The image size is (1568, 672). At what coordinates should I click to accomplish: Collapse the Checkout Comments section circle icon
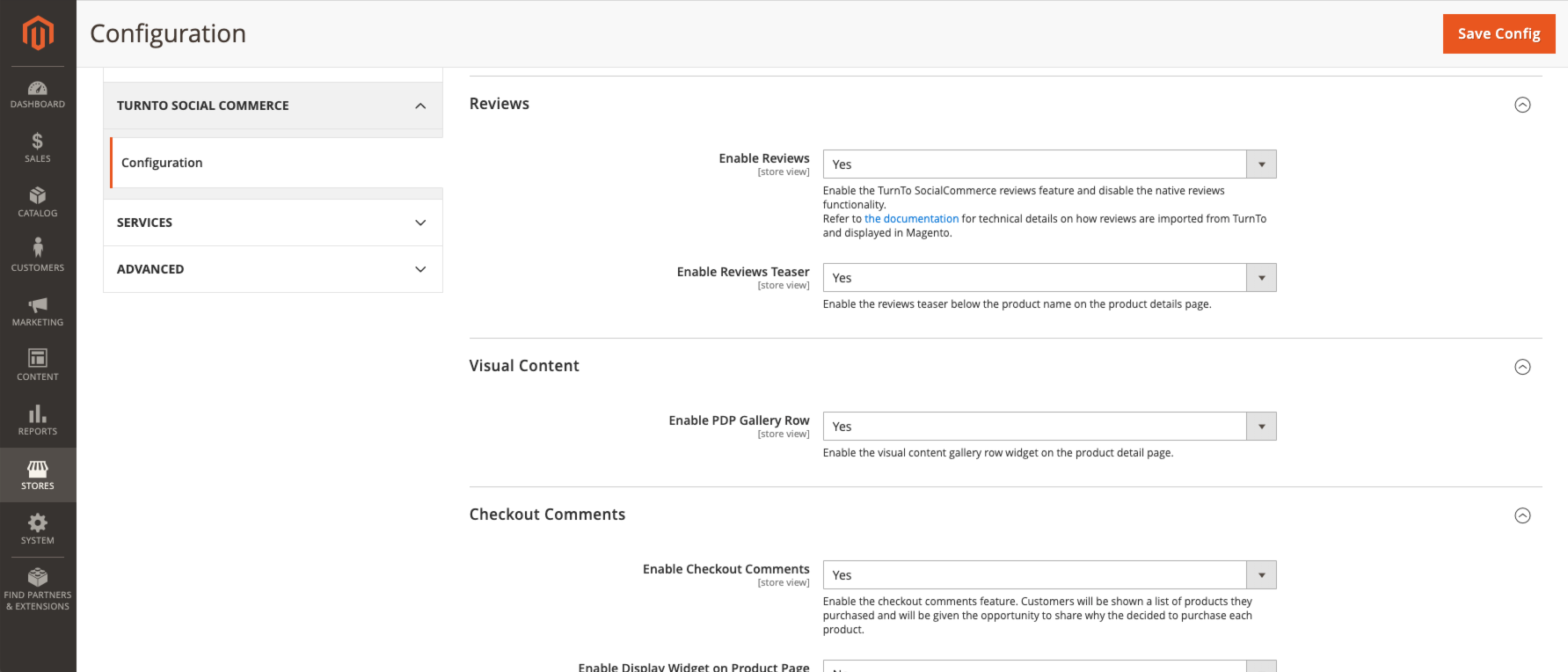point(1522,515)
